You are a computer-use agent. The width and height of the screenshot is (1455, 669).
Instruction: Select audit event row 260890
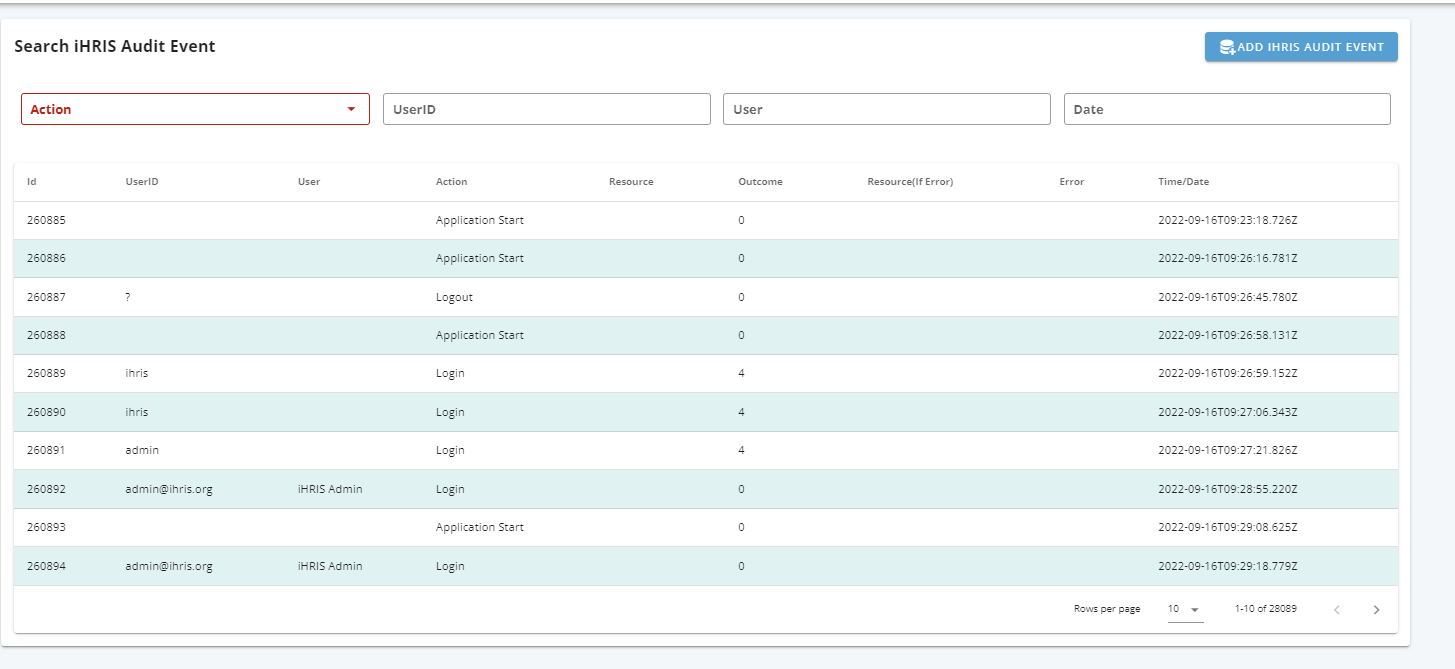coord(706,412)
